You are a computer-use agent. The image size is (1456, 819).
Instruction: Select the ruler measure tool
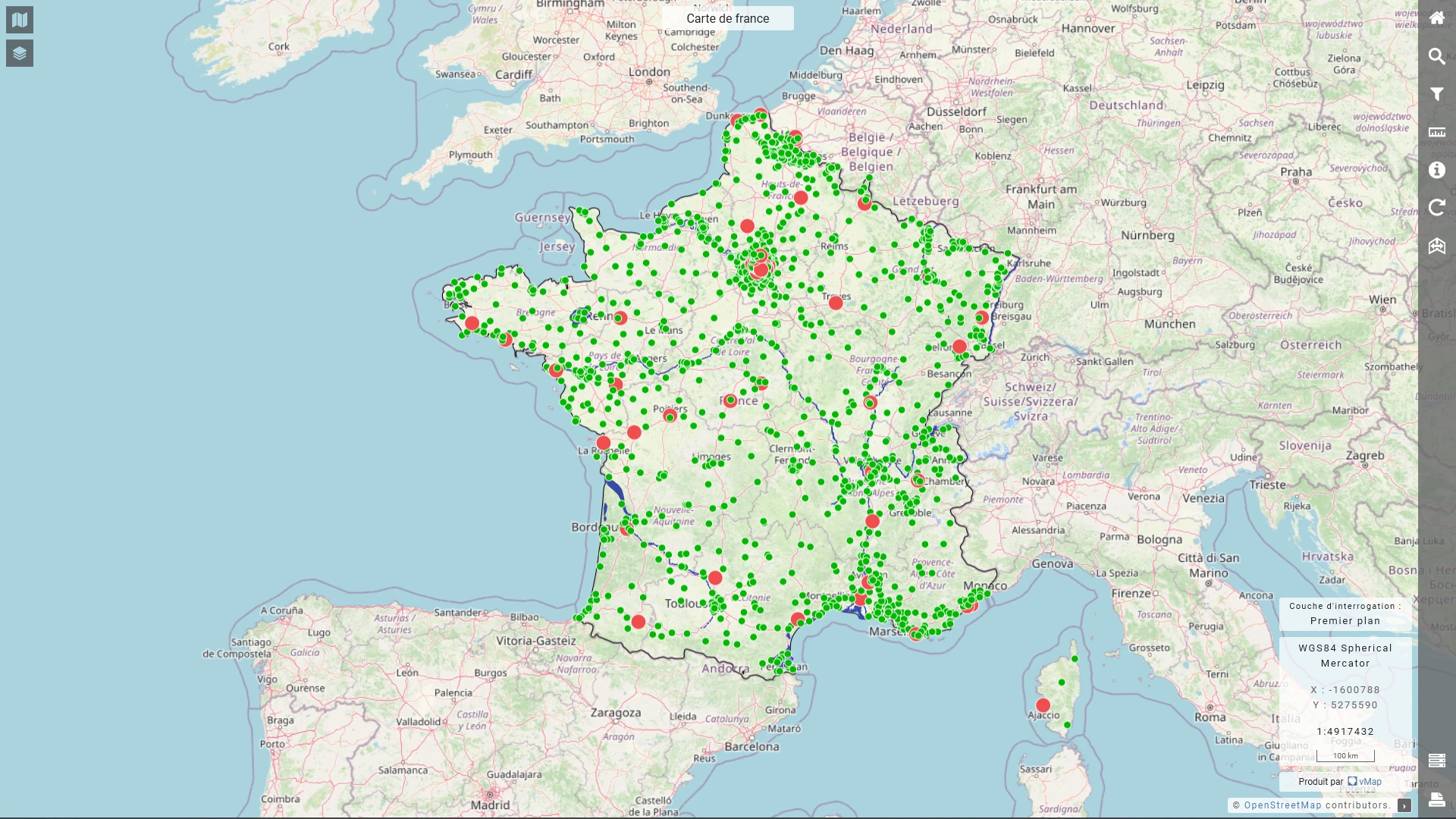[1436, 132]
